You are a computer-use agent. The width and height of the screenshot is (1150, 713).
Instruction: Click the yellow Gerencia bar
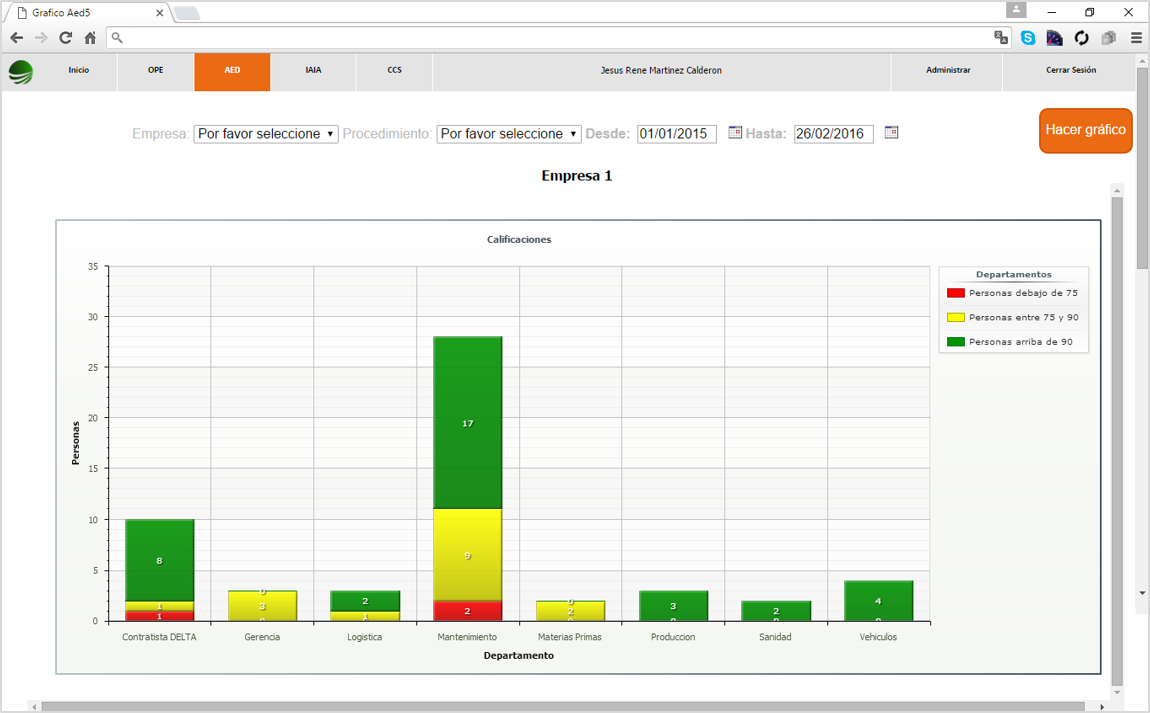point(263,606)
